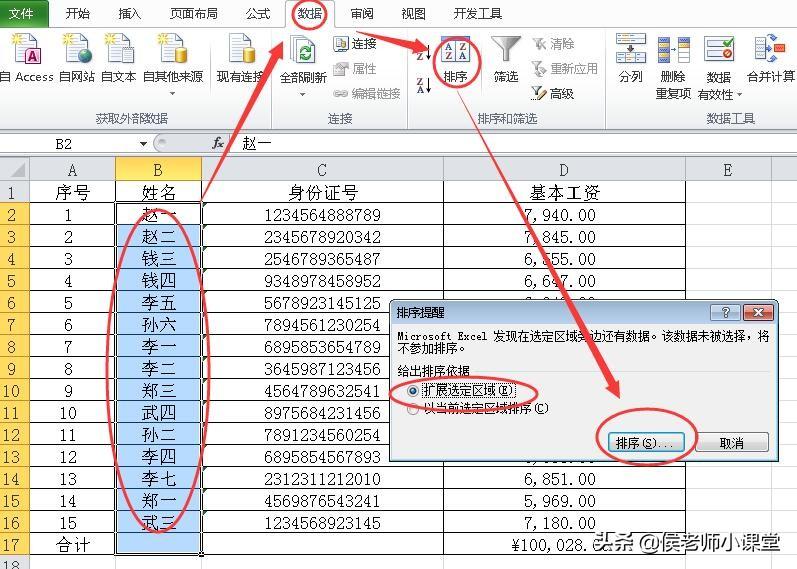The height and width of the screenshot is (569, 797).
Task: Open 高级 advanced filter
Action: pyautogui.click(x=553, y=93)
